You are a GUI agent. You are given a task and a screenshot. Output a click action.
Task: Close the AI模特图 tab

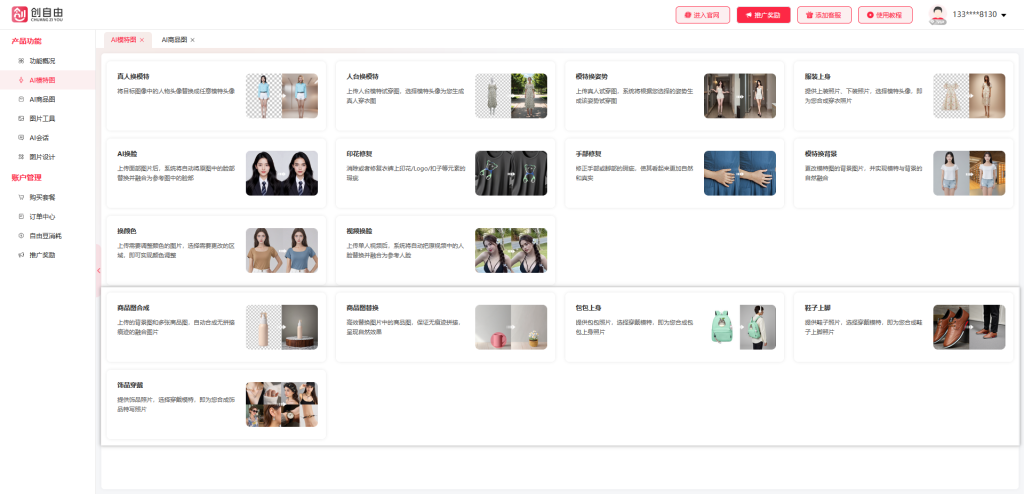(142, 40)
